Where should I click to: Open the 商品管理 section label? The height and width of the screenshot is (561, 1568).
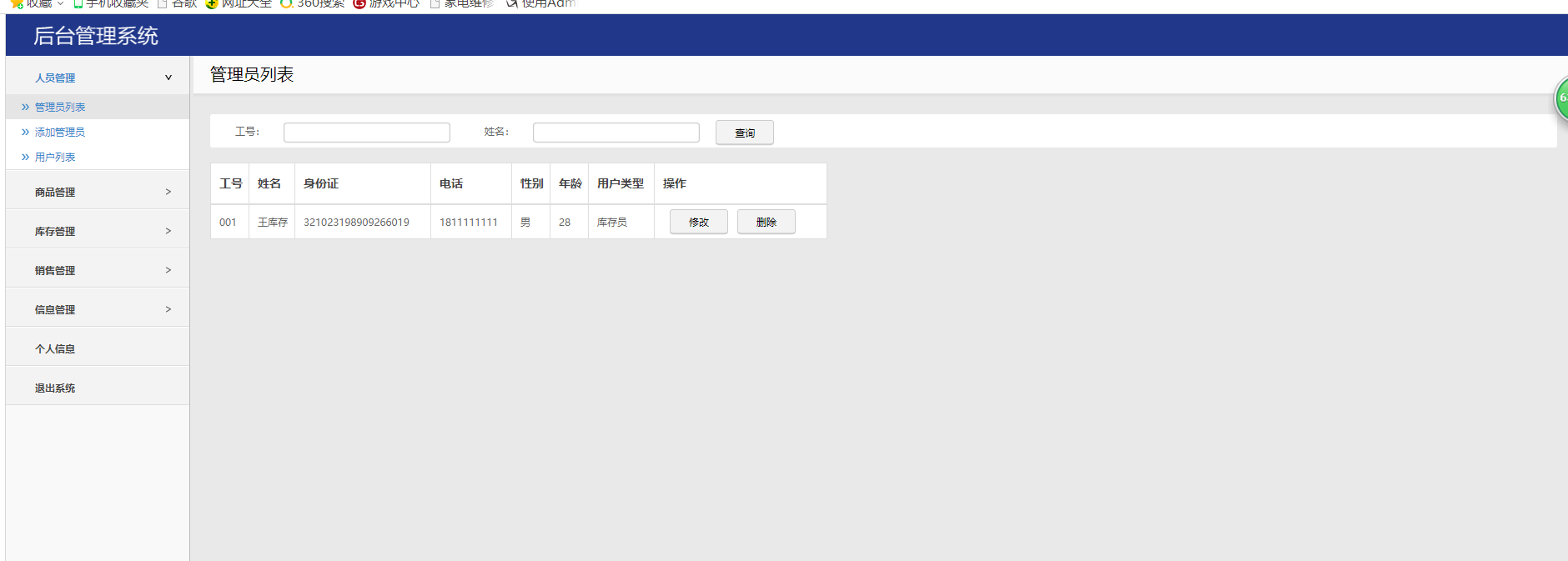(55, 192)
